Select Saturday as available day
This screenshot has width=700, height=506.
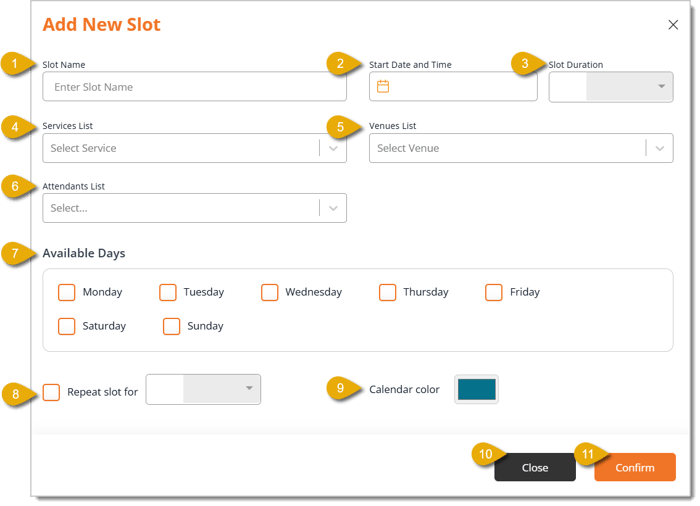[x=67, y=326]
